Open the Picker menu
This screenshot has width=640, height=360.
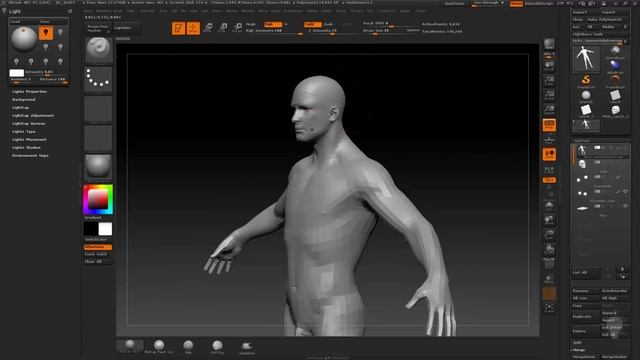(276, 11)
